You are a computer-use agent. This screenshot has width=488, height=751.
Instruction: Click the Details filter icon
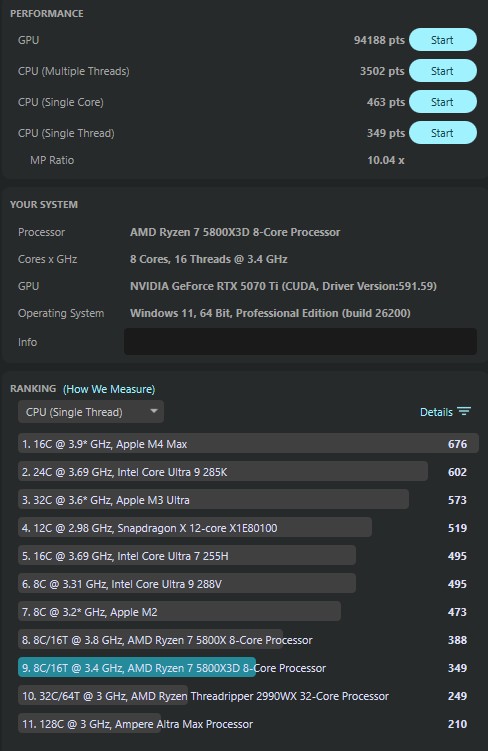(x=464, y=411)
